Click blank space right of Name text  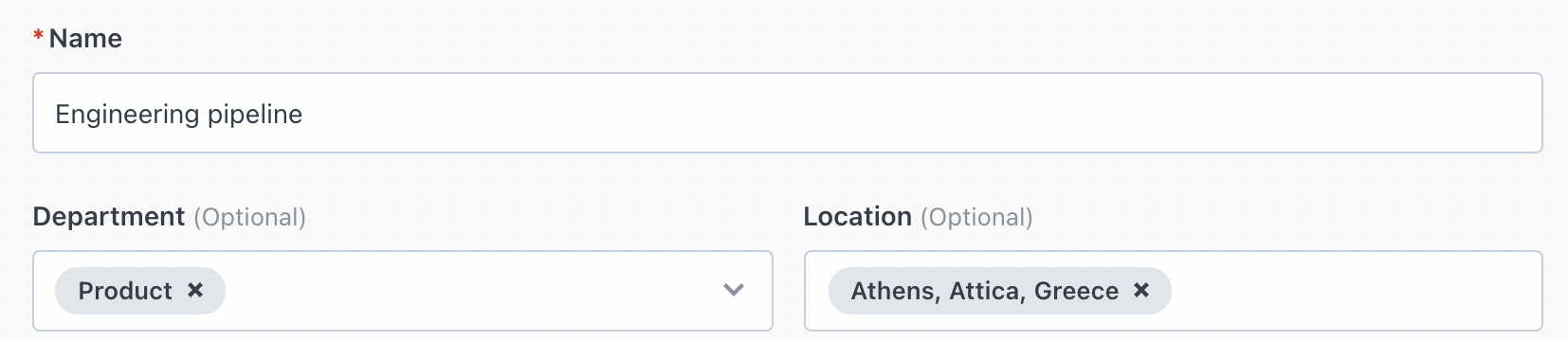coord(920,113)
